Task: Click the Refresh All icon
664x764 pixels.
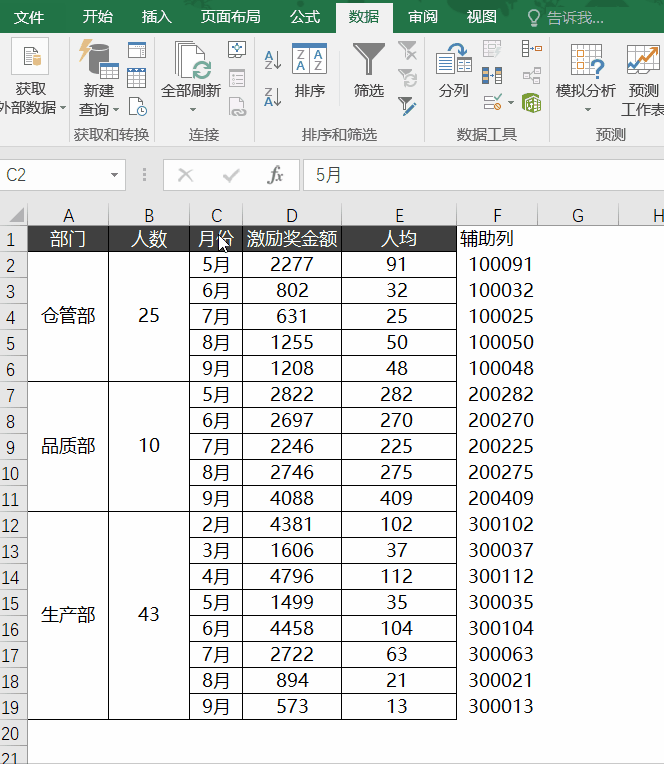Action: pyautogui.click(x=191, y=60)
